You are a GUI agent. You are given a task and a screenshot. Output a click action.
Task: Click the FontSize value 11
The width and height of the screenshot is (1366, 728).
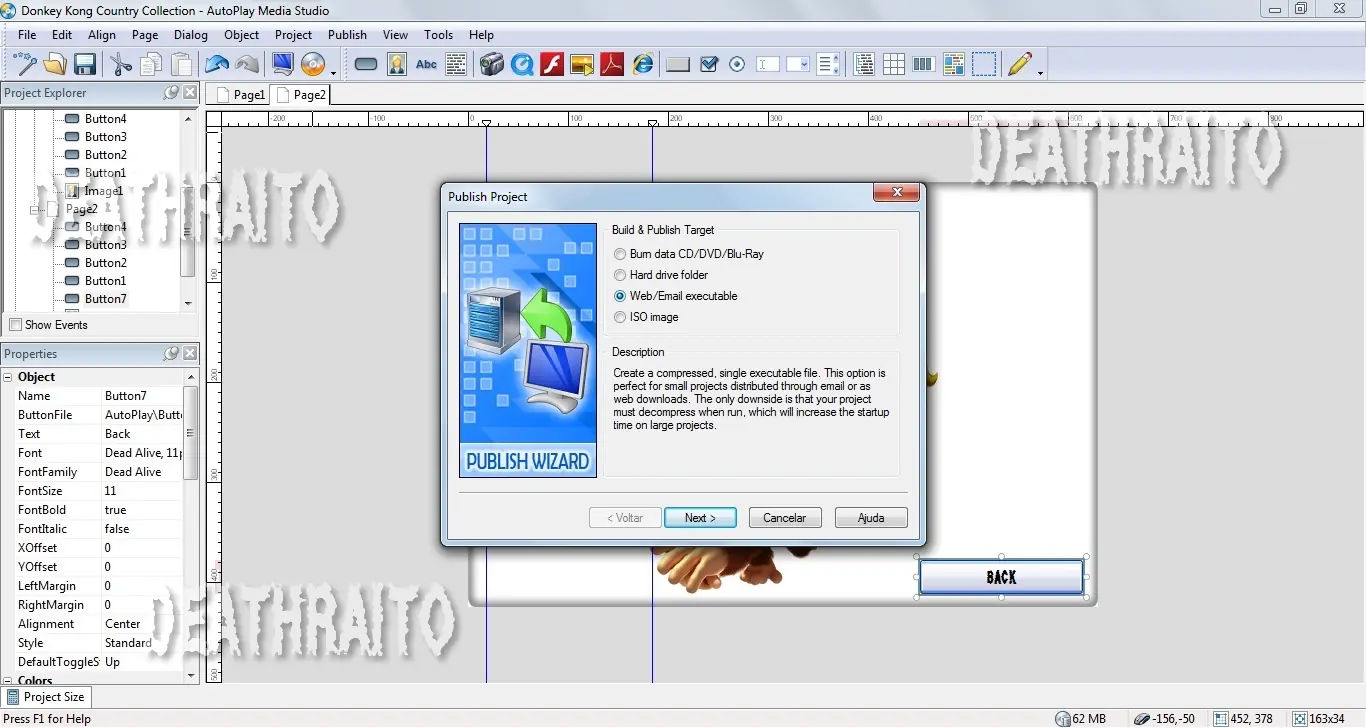(142, 491)
